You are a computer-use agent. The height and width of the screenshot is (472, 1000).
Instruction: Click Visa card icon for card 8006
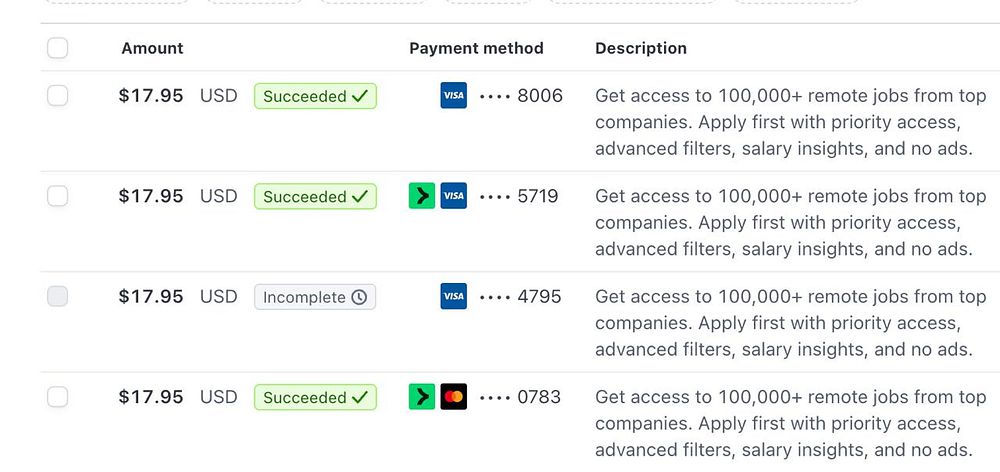453,96
